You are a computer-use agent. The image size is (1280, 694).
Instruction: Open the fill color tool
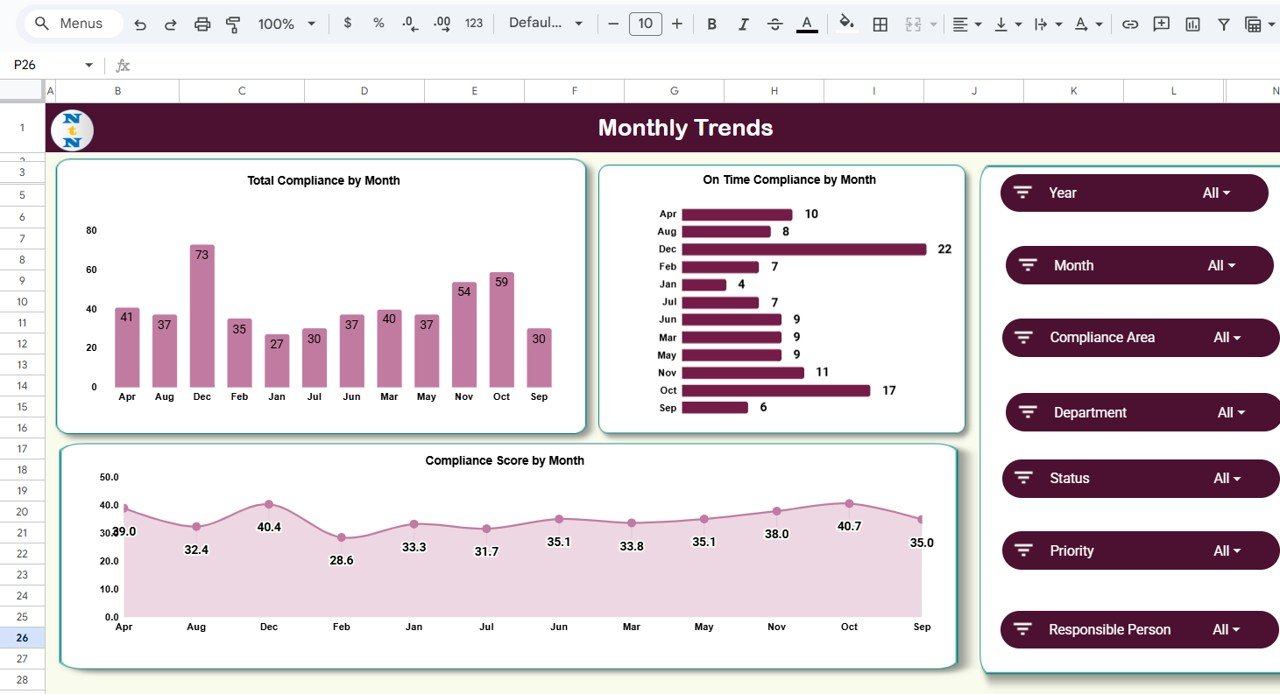point(845,23)
